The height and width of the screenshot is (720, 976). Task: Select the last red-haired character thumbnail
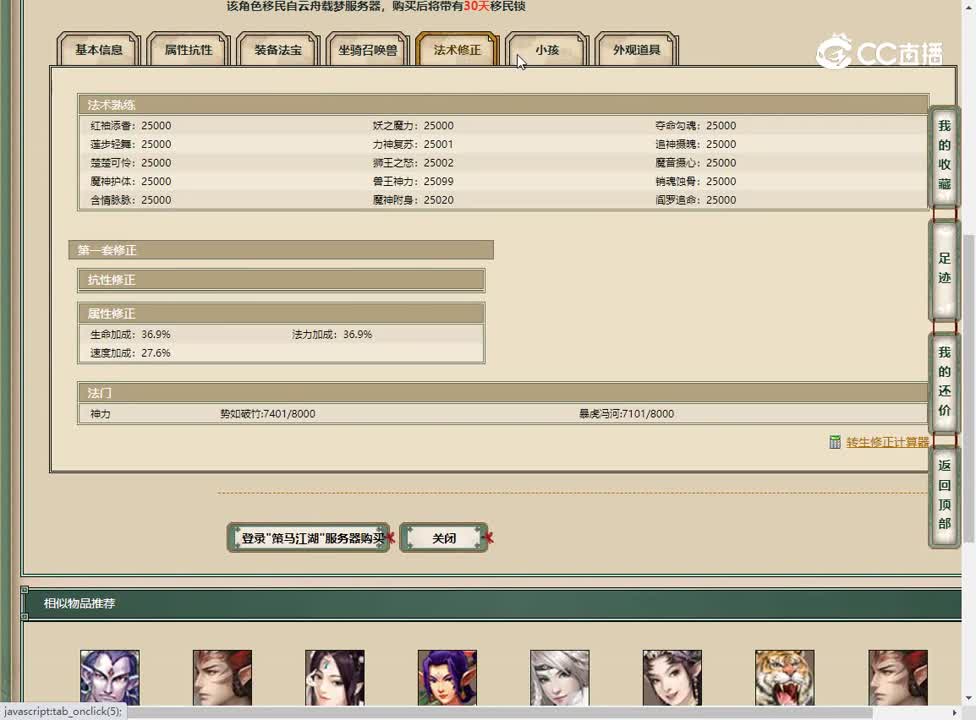coord(898,677)
